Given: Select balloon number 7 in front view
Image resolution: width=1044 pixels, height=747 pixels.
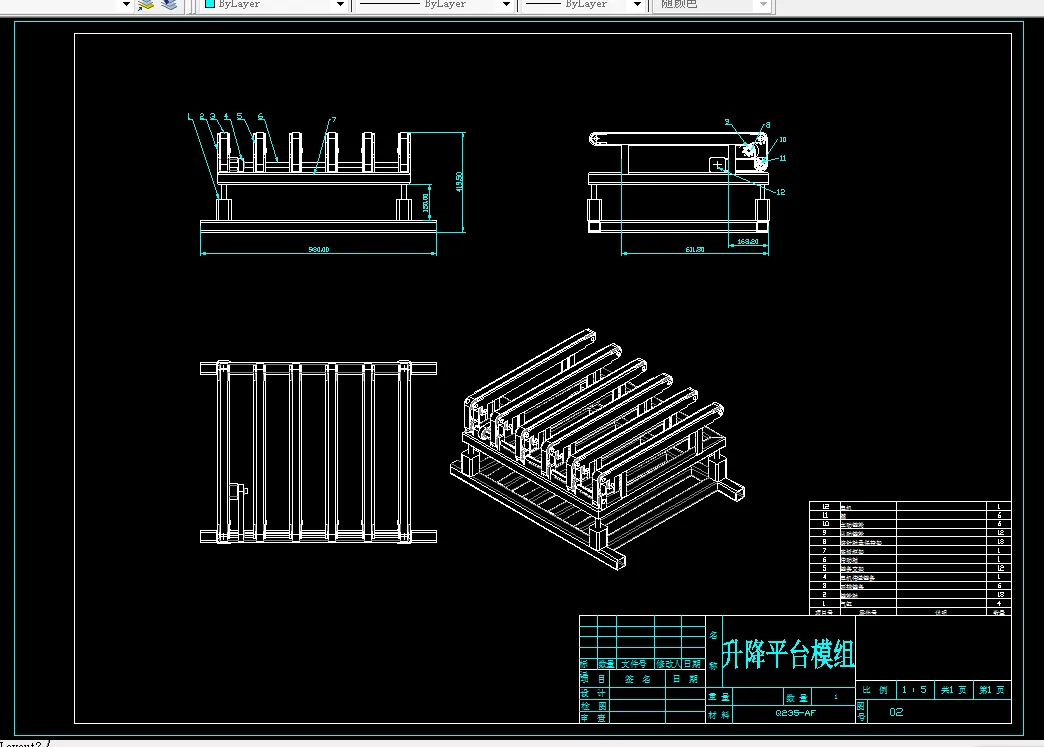Looking at the screenshot, I should (x=334, y=120).
